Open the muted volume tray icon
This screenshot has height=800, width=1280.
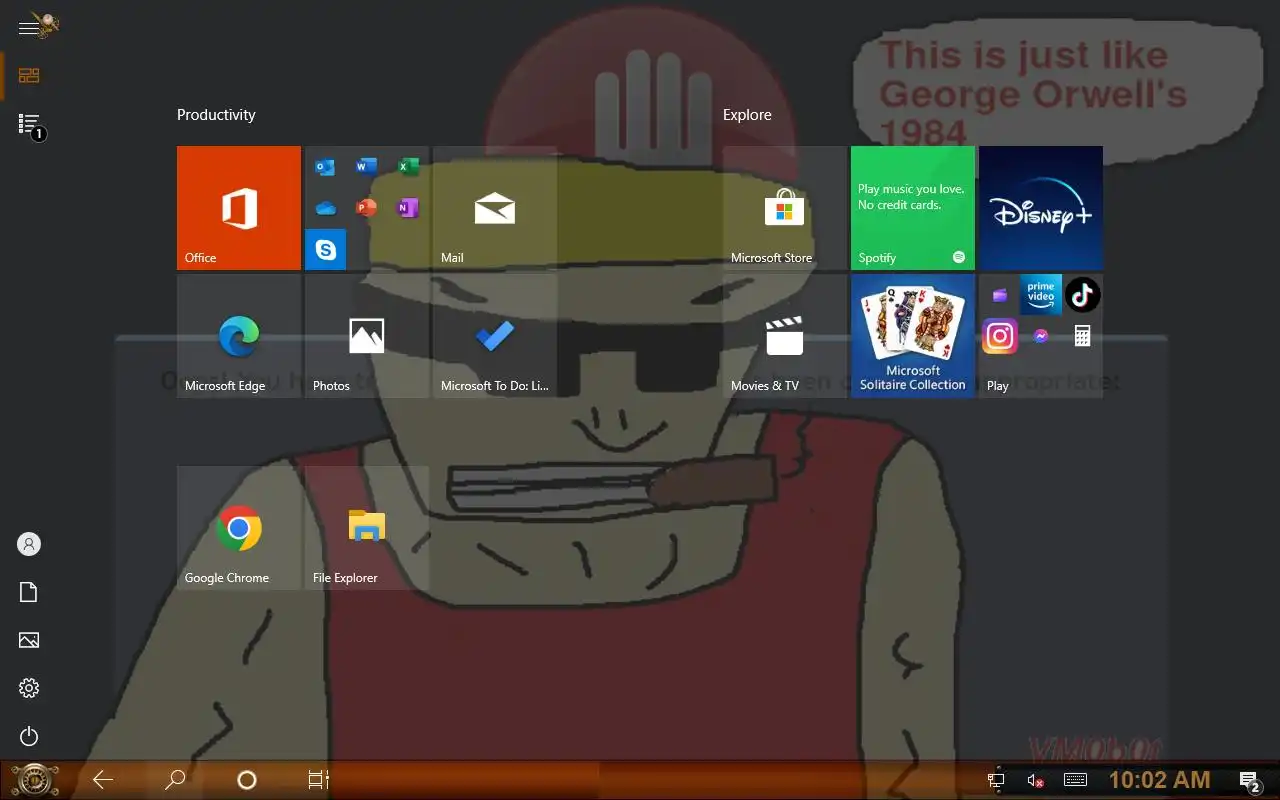coord(1036,780)
